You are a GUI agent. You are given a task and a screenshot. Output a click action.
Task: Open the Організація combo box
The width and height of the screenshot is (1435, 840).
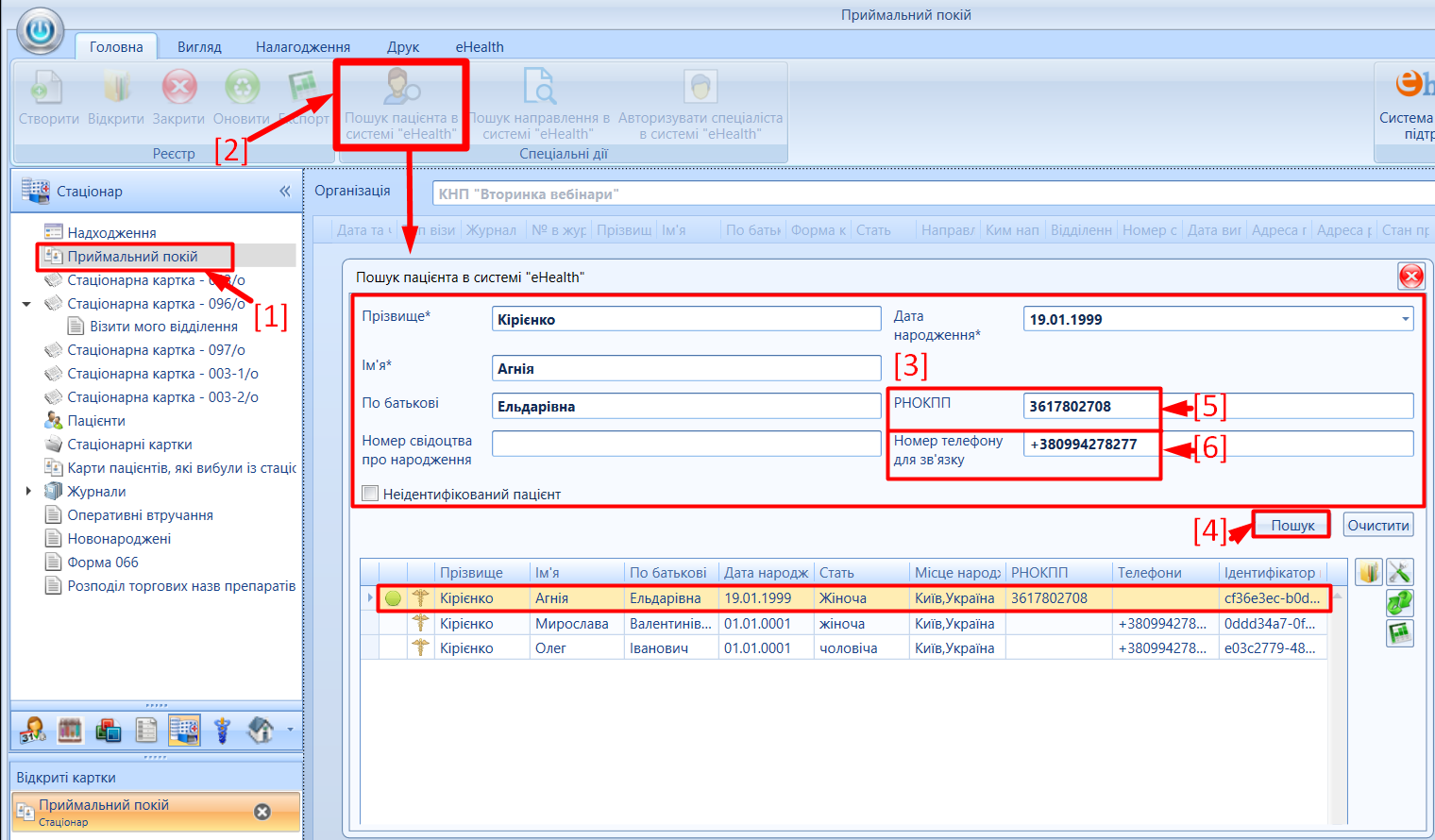(x=933, y=193)
